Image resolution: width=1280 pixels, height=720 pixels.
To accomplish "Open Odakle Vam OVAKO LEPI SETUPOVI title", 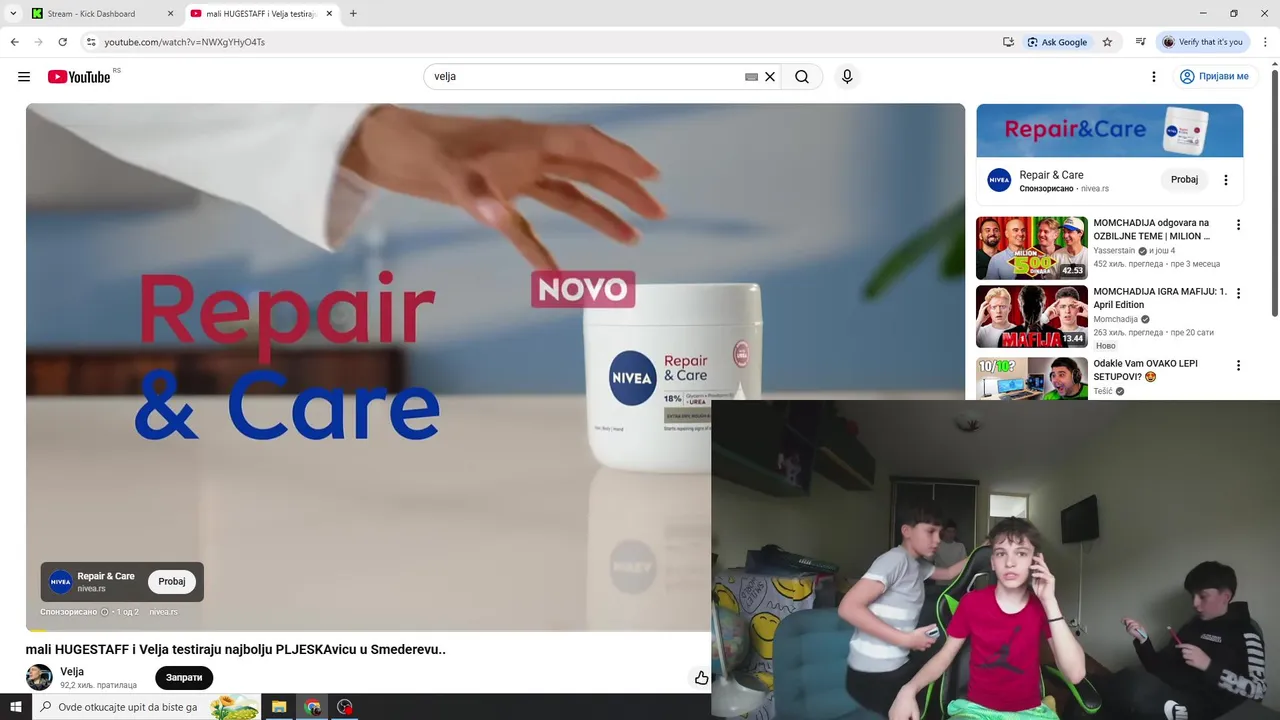I will pos(1145,370).
